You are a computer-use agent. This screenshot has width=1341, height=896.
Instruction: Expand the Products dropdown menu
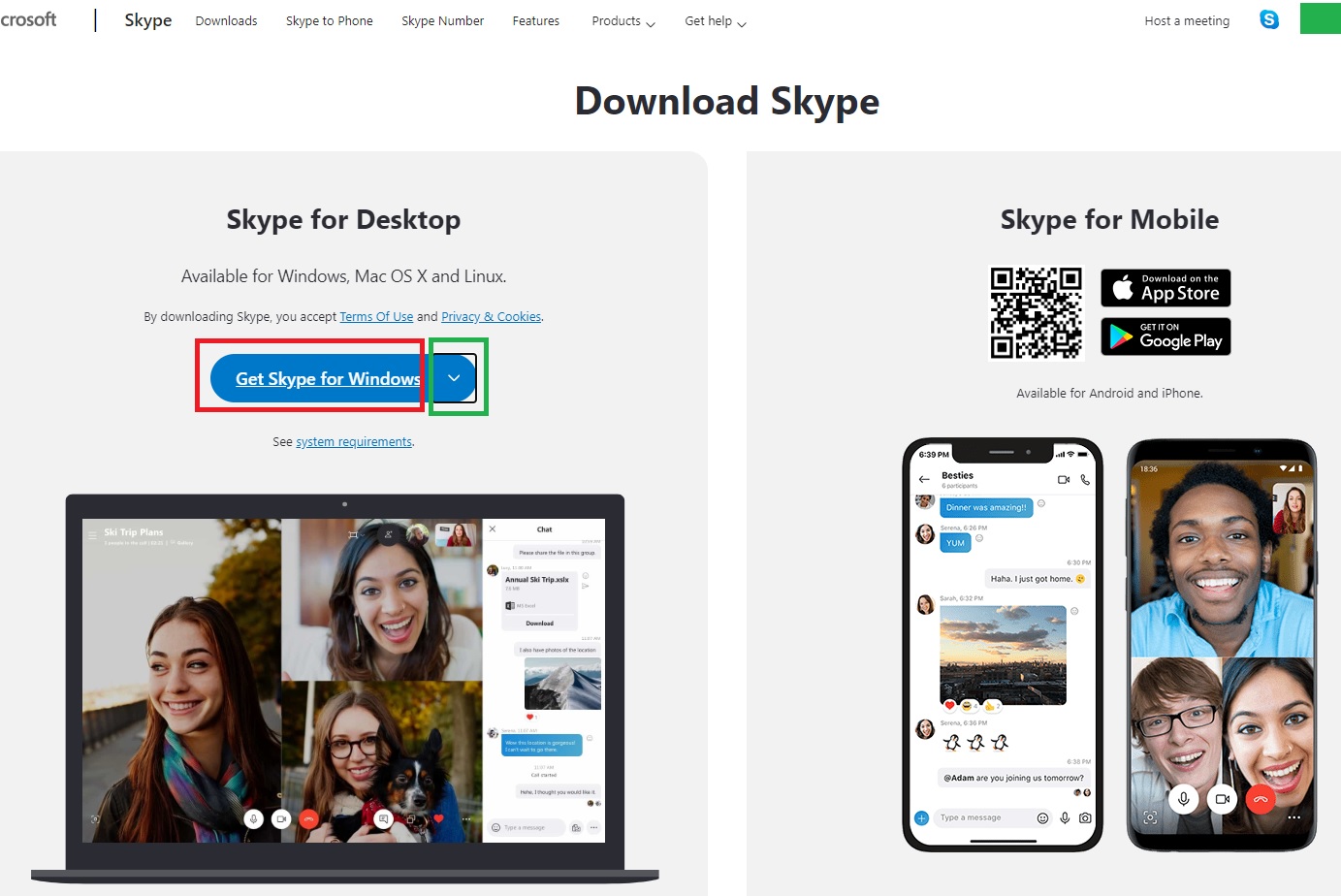click(623, 20)
